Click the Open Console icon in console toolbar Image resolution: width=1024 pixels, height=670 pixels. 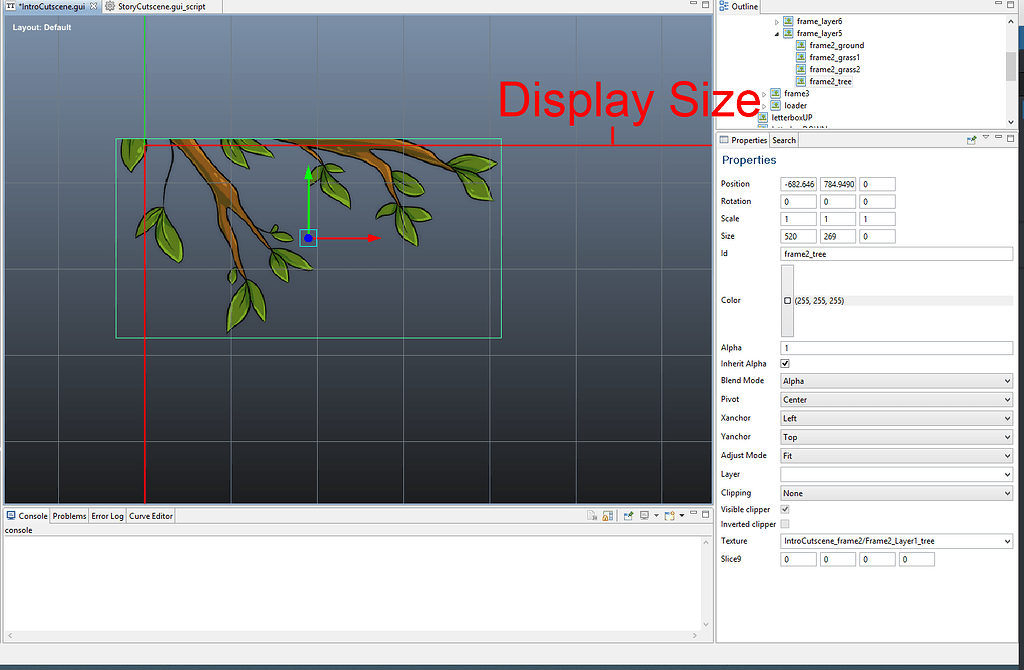click(x=668, y=514)
